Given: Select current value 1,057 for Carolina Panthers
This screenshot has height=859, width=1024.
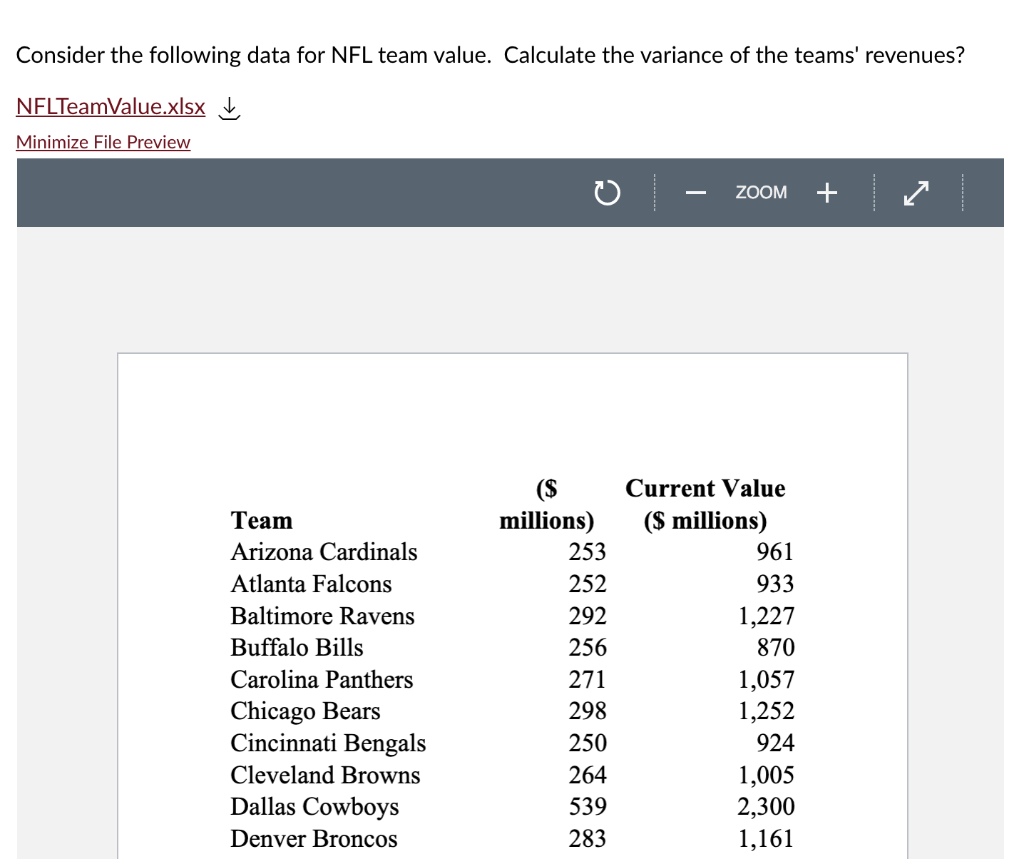Looking at the screenshot, I should (x=766, y=679).
